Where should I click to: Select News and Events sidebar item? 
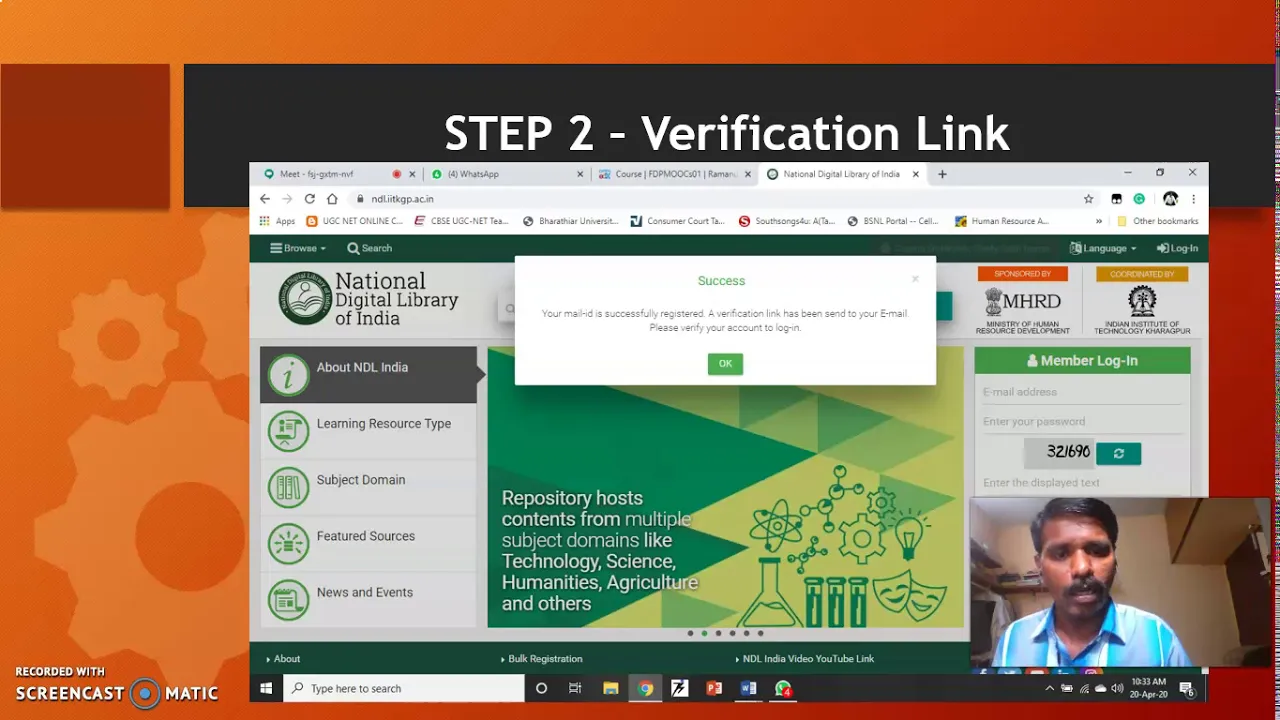pos(368,599)
